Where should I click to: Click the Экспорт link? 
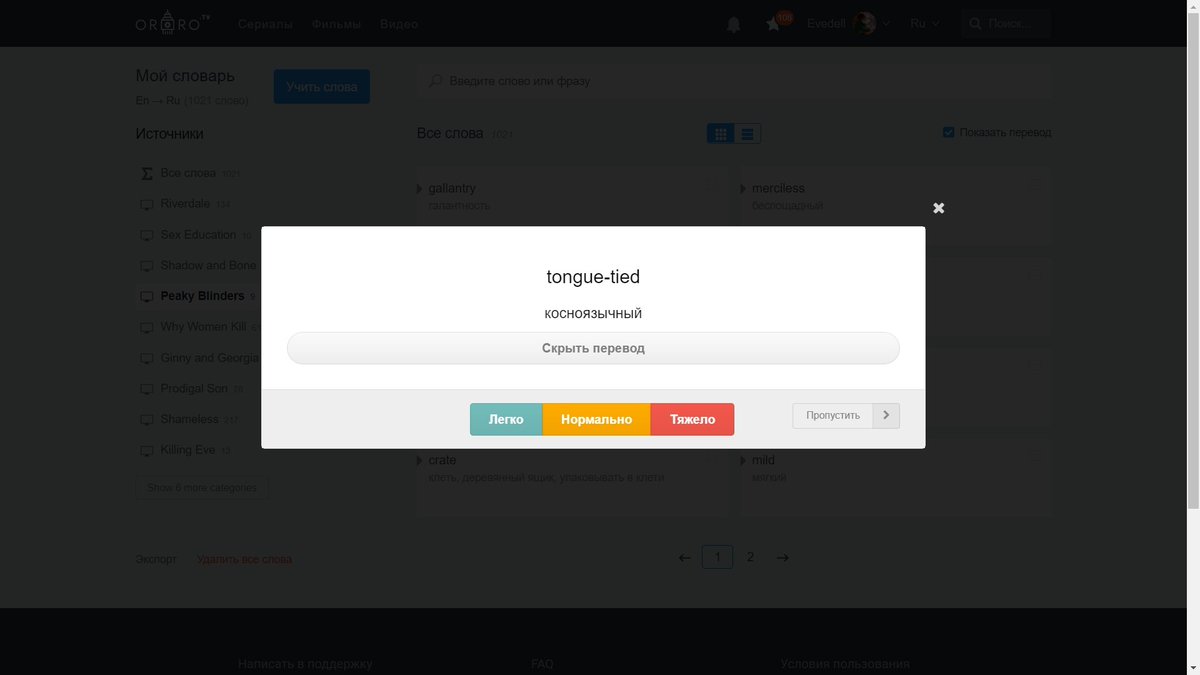[156, 559]
